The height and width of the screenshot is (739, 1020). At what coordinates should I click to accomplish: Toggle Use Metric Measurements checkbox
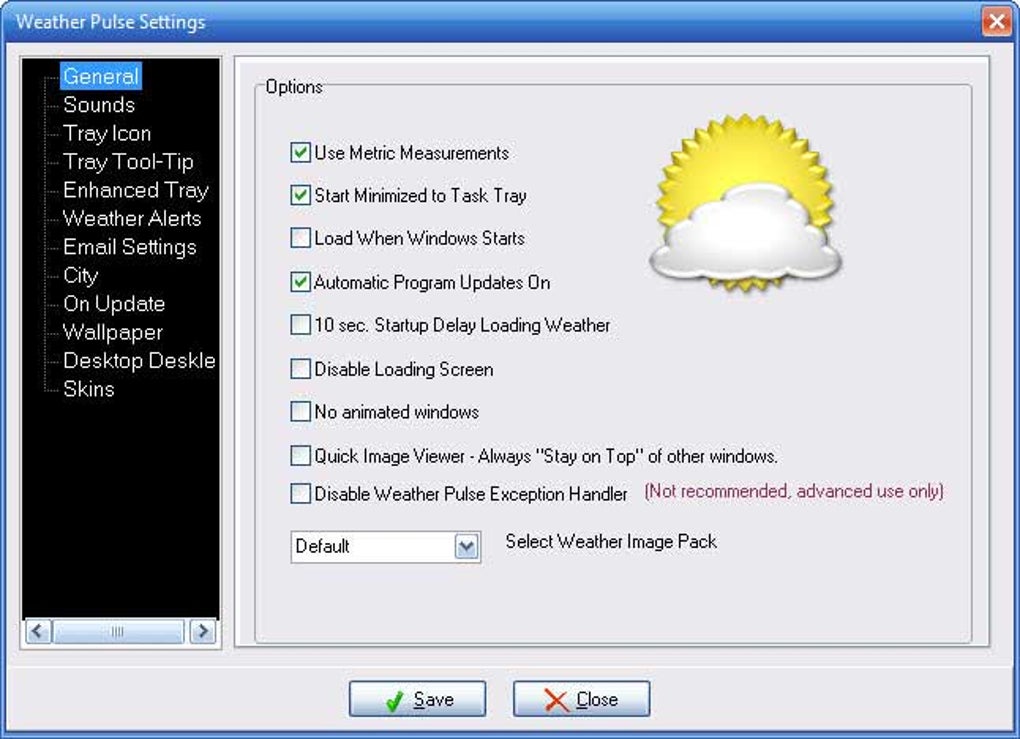click(x=300, y=153)
